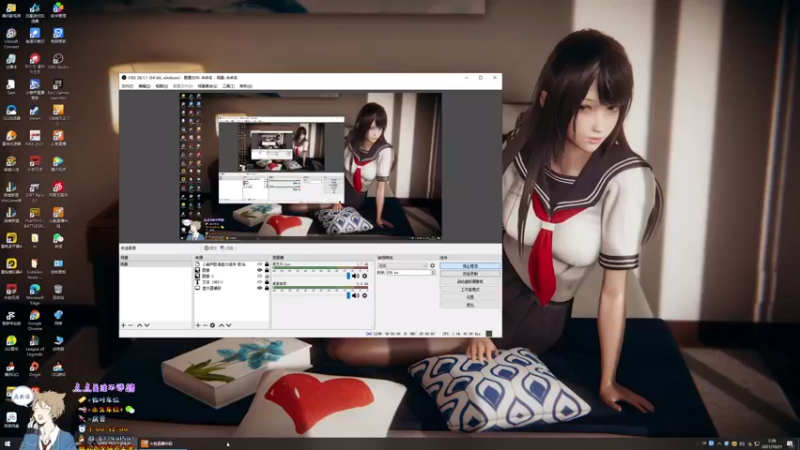The height and width of the screenshot is (450, 800).
Task: Toggle visibility eye of the 图像 2 source
Action: coord(259,276)
